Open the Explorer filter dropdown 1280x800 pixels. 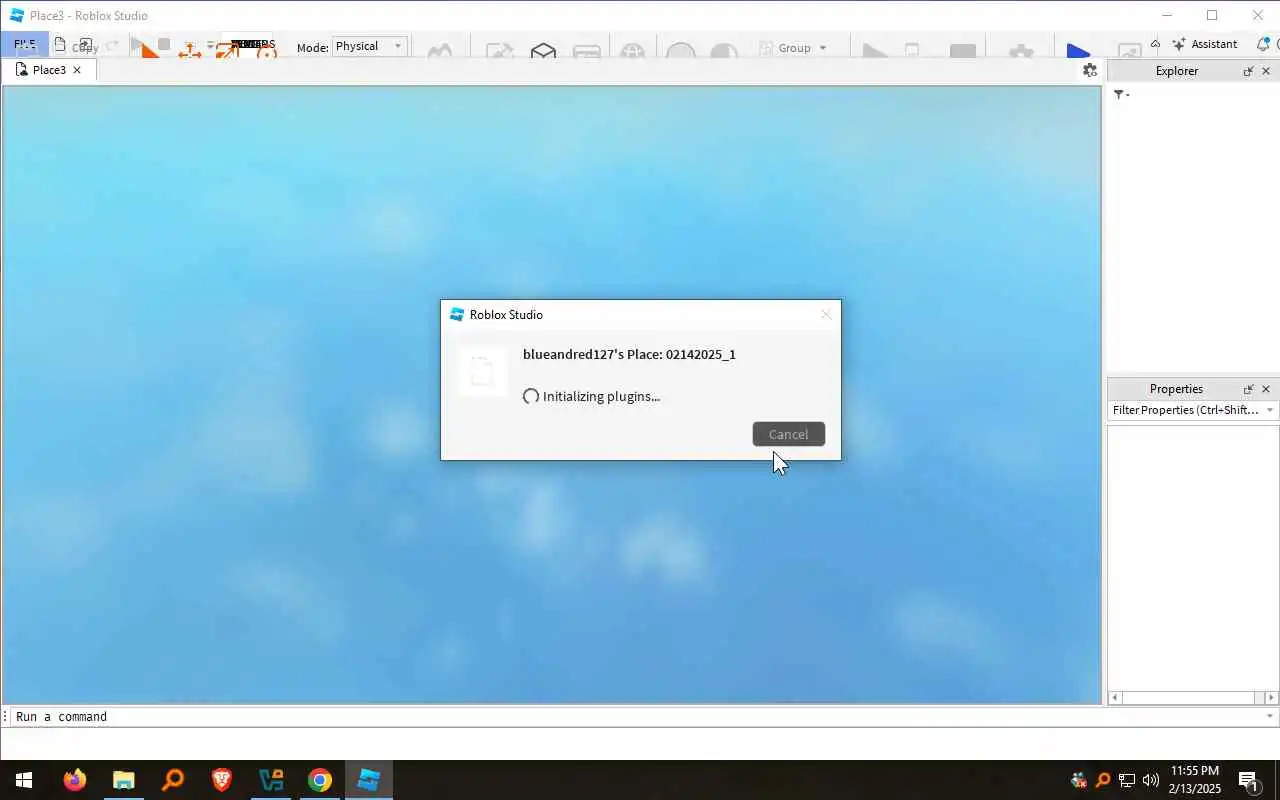(x=1121, y=94)
